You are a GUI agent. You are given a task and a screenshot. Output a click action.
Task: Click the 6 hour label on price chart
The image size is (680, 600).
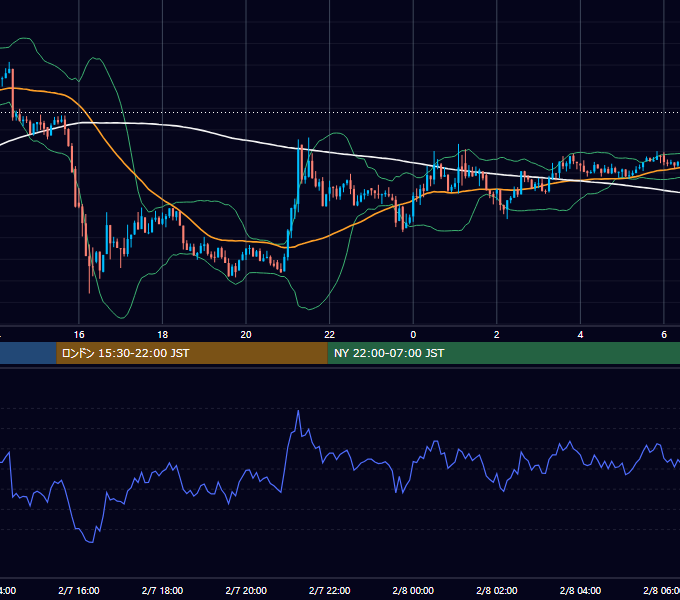664,334
